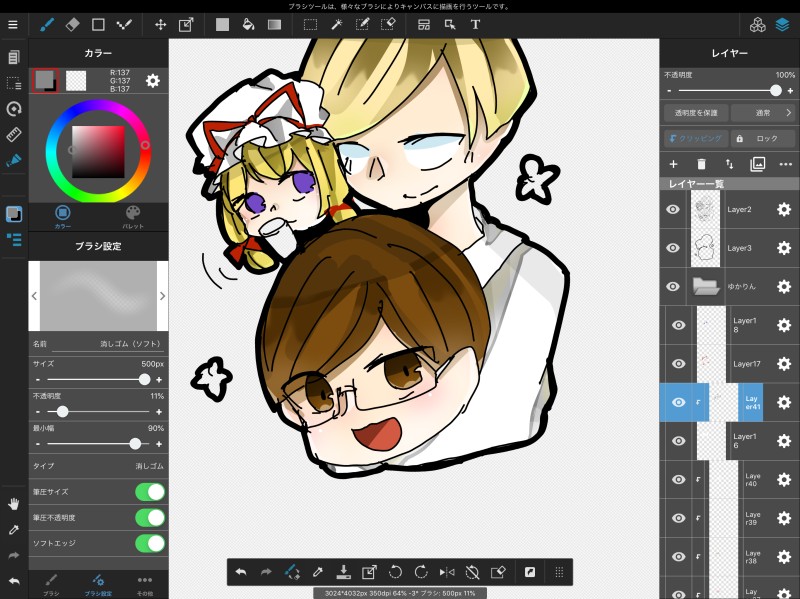Select the rectangular Selection tool

click(x=310, y=24)
